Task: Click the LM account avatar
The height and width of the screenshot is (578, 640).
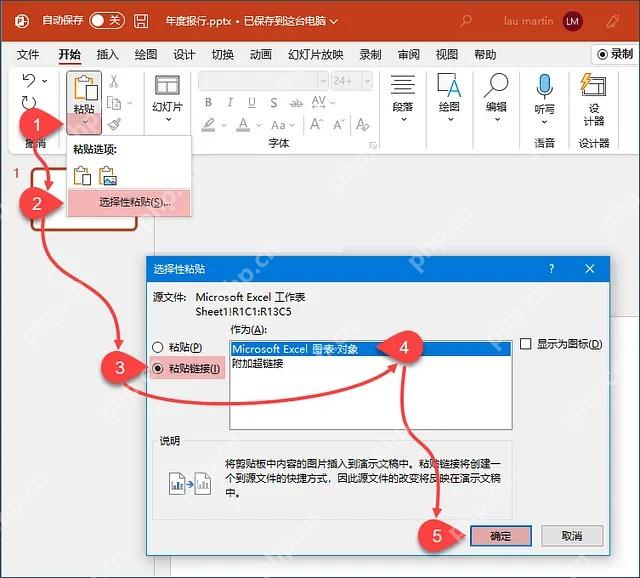Action: coord(572,21)
